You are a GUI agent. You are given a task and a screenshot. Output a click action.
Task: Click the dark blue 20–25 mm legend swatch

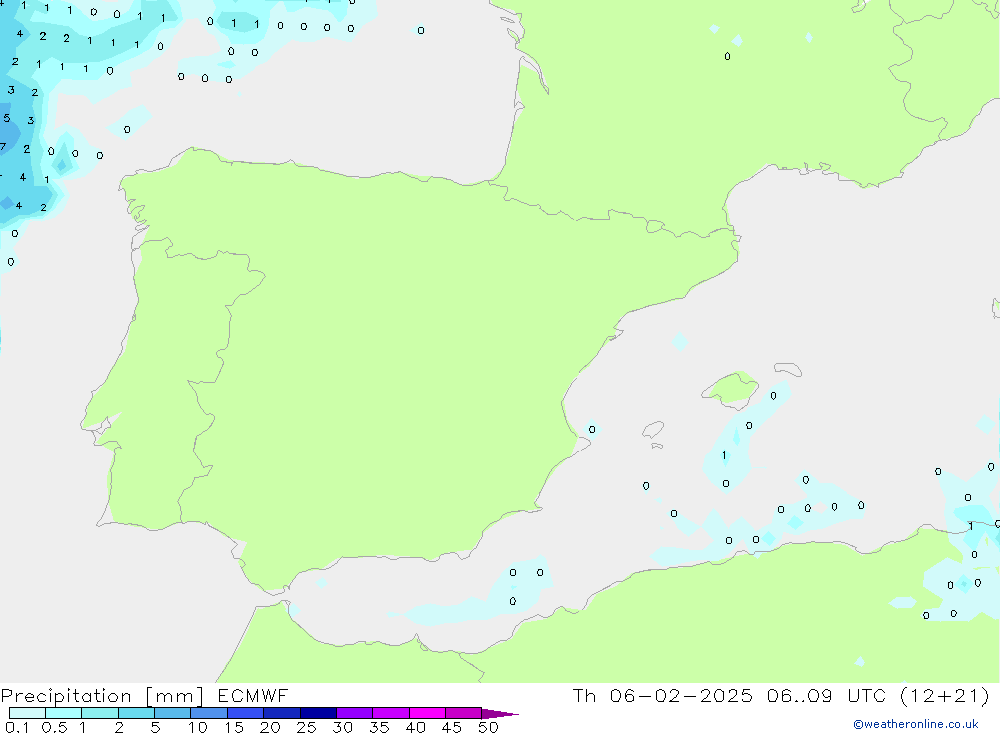point(282,713)
